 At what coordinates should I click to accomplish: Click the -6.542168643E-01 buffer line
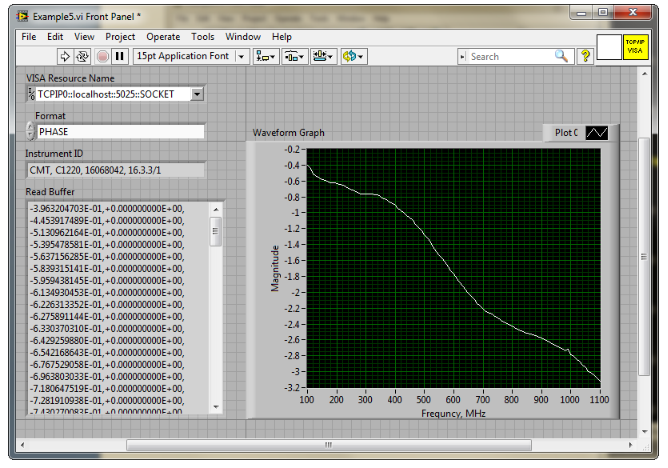tap(107, 353)
